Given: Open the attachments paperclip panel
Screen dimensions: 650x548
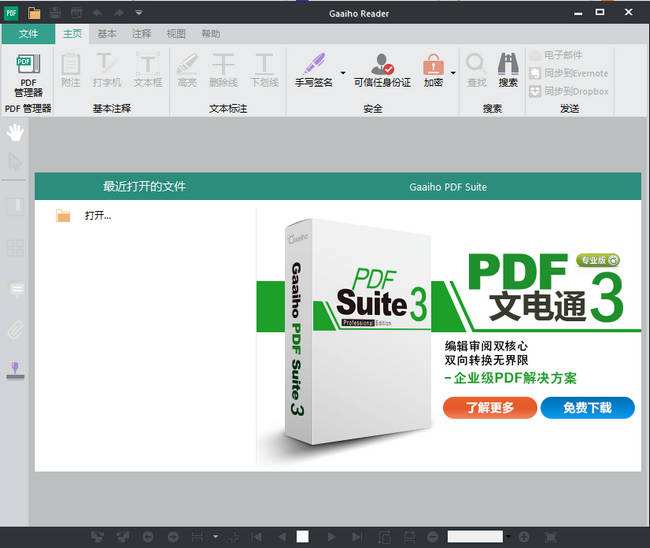Looking at the screenshot, I should point(16,330).
